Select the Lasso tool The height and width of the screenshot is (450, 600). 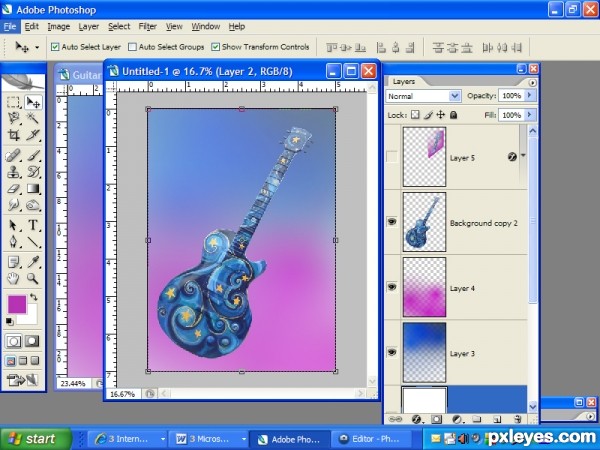click(x=13, y=118)
